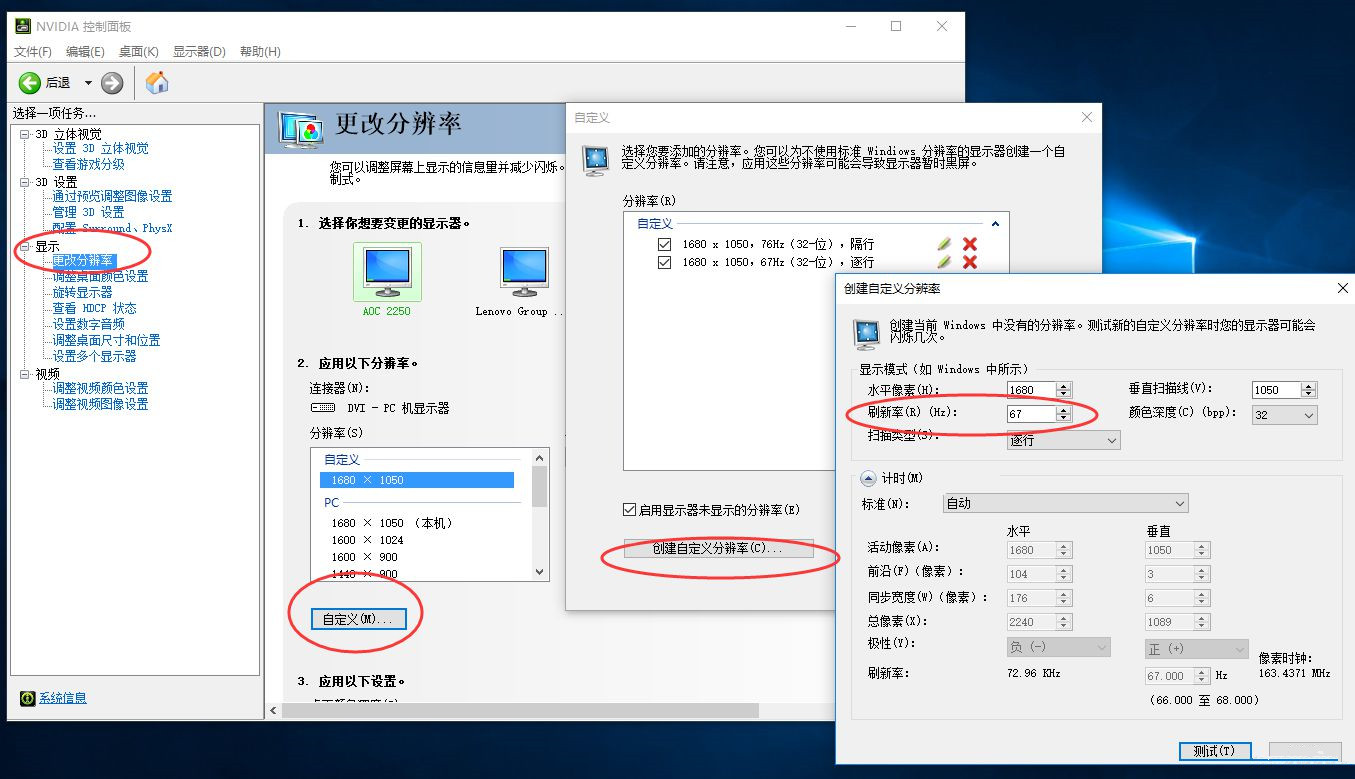
Task: Open the 显示器(D) menu
Action: (199, 51)
